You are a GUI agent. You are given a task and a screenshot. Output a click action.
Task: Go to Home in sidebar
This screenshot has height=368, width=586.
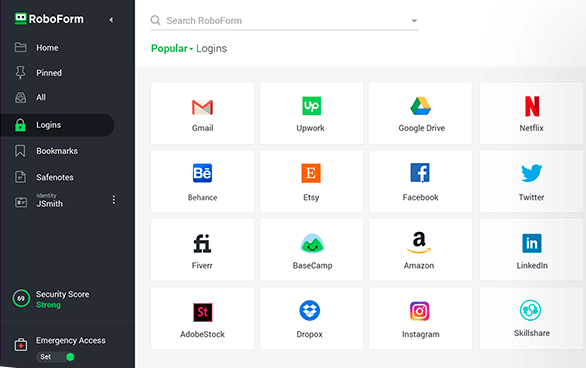point(47,48)
